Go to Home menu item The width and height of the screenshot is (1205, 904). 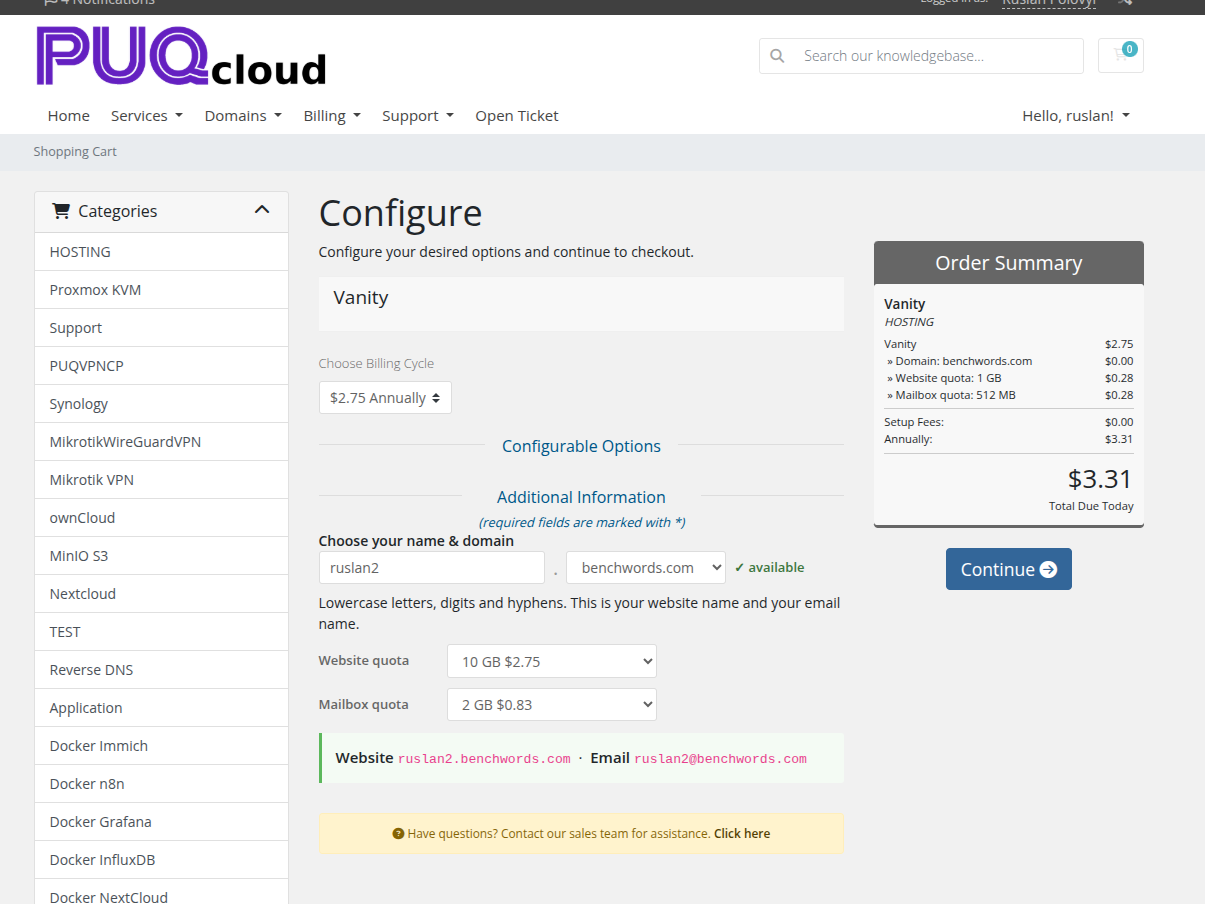[x=69, y=116]
